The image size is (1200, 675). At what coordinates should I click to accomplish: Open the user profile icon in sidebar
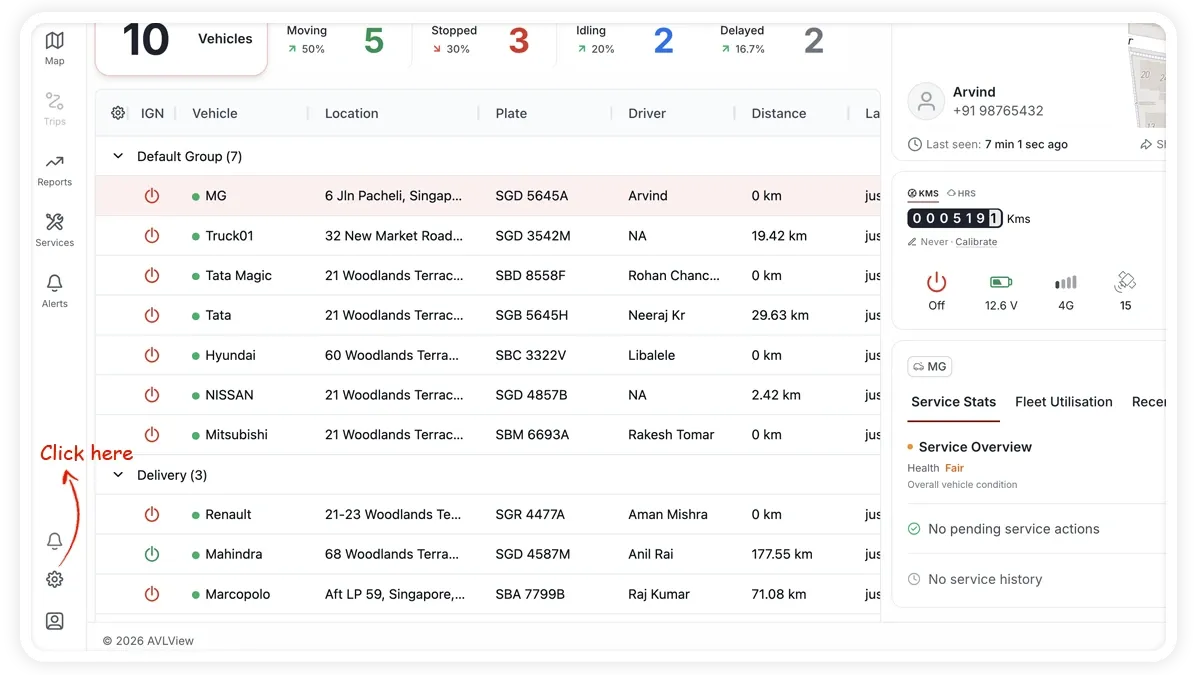tap(55, 621)
